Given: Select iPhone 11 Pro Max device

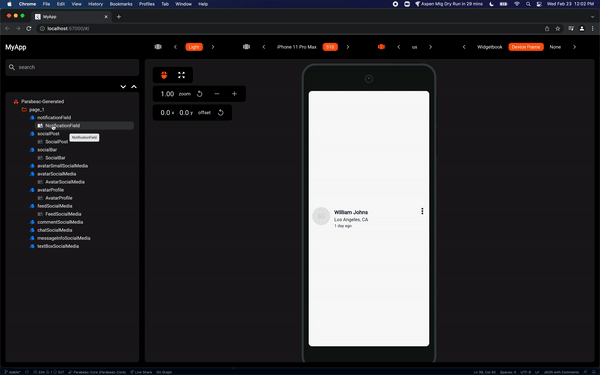Looking at the screenshot, I should tap(297, 47).
